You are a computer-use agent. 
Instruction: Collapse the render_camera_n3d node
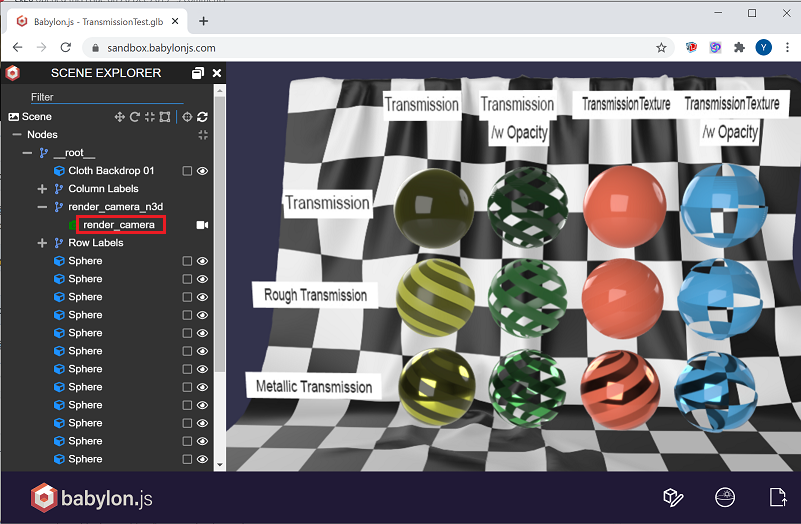pyautogui.click(x=42, y=207)
